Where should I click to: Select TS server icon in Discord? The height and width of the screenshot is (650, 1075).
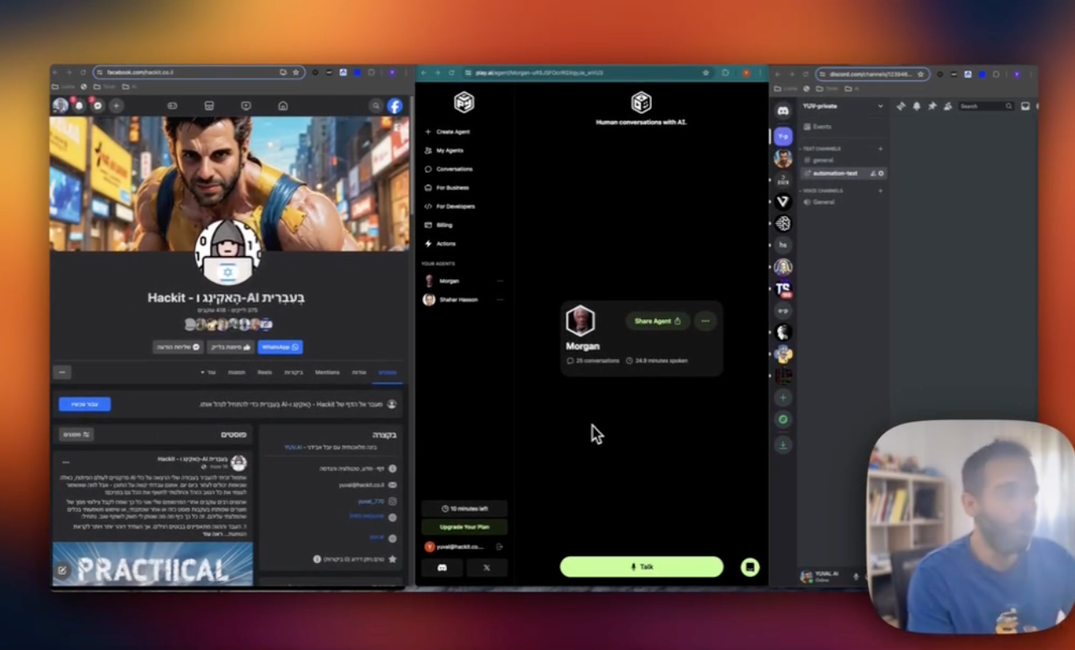click(x=783, y=289)
